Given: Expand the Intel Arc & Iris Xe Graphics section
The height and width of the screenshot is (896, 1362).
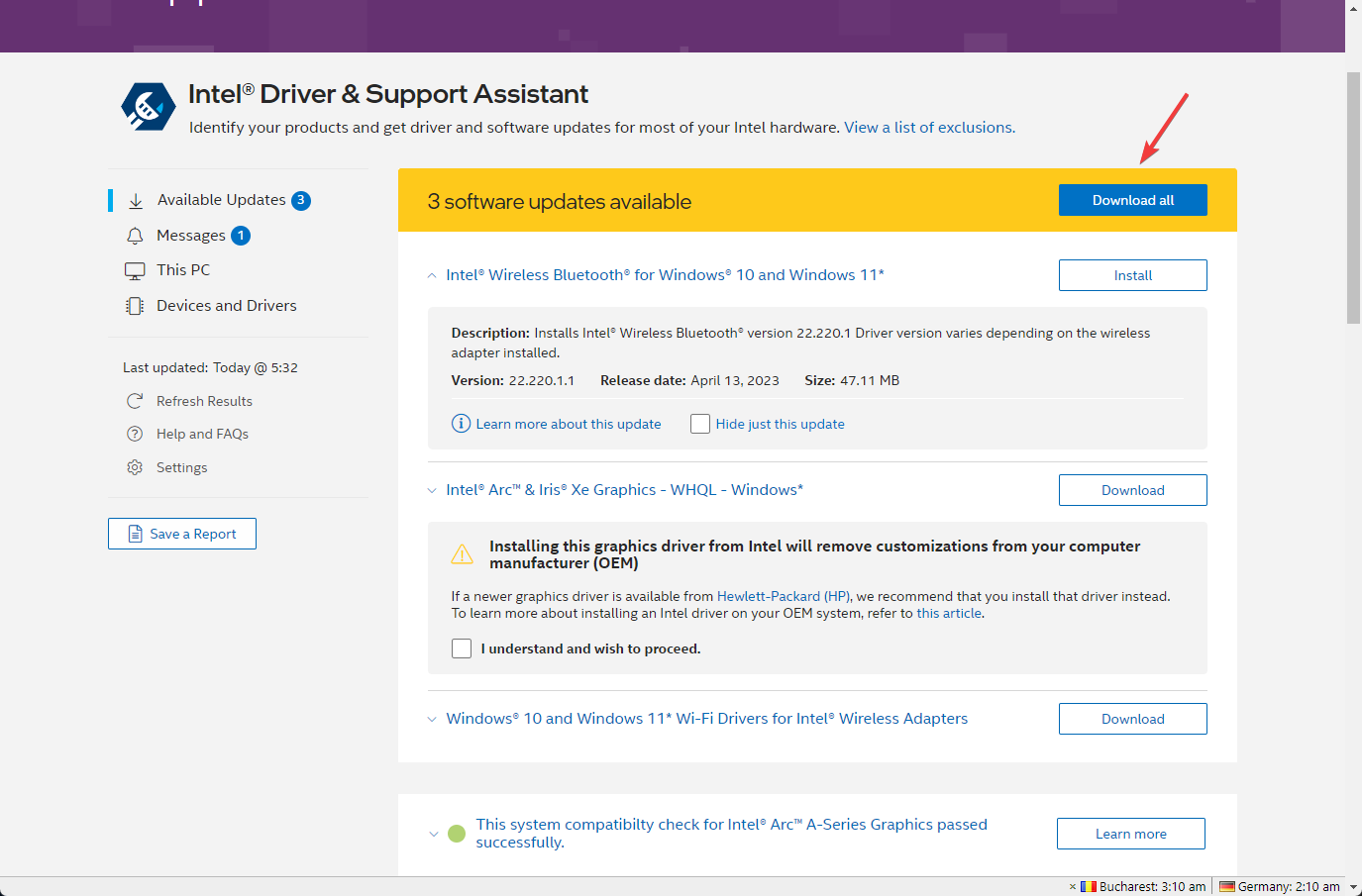Looking at the screenshot, I should [432, 489].
